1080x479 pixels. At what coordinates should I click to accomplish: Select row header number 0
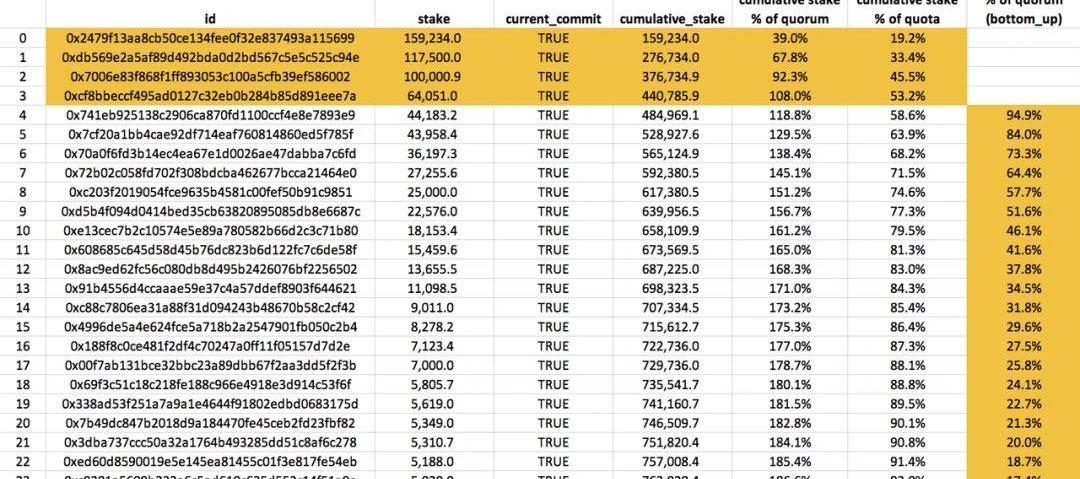24,39
